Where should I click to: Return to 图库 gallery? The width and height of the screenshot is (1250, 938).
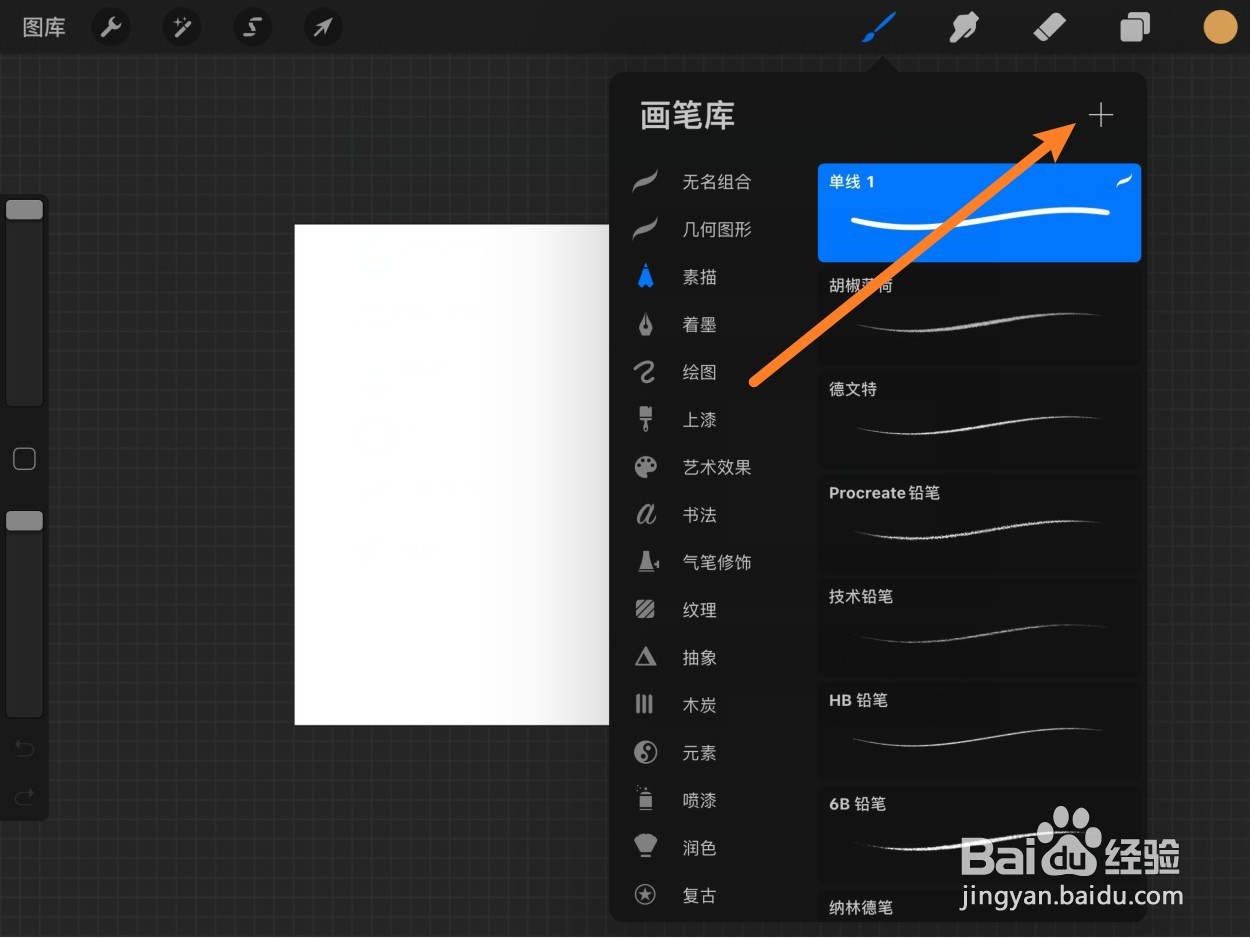pos(44,27)
